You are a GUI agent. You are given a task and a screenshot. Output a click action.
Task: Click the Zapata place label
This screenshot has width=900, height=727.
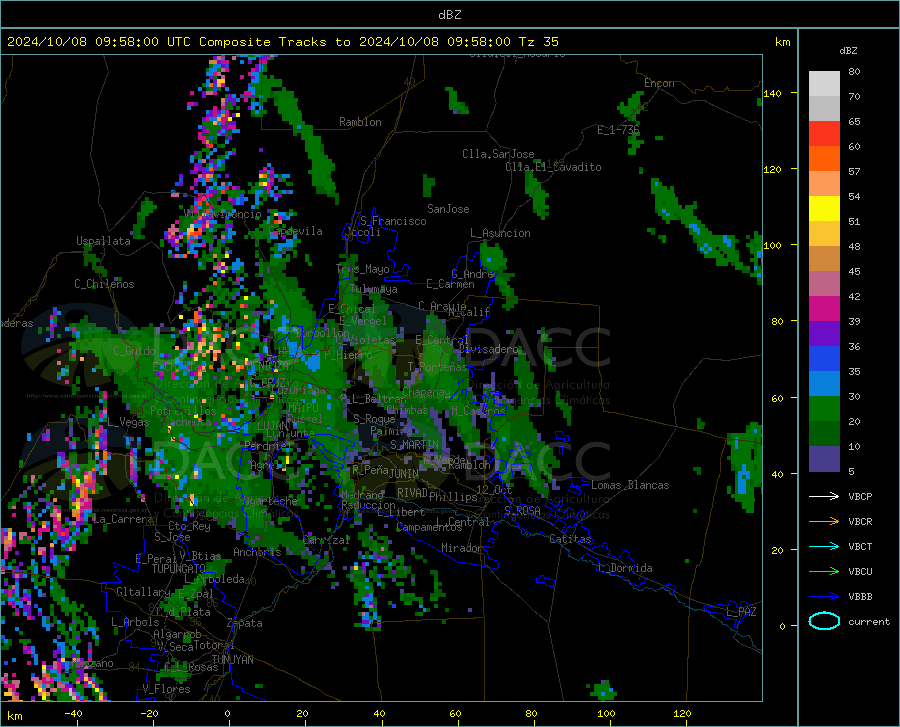click(245, 623)
